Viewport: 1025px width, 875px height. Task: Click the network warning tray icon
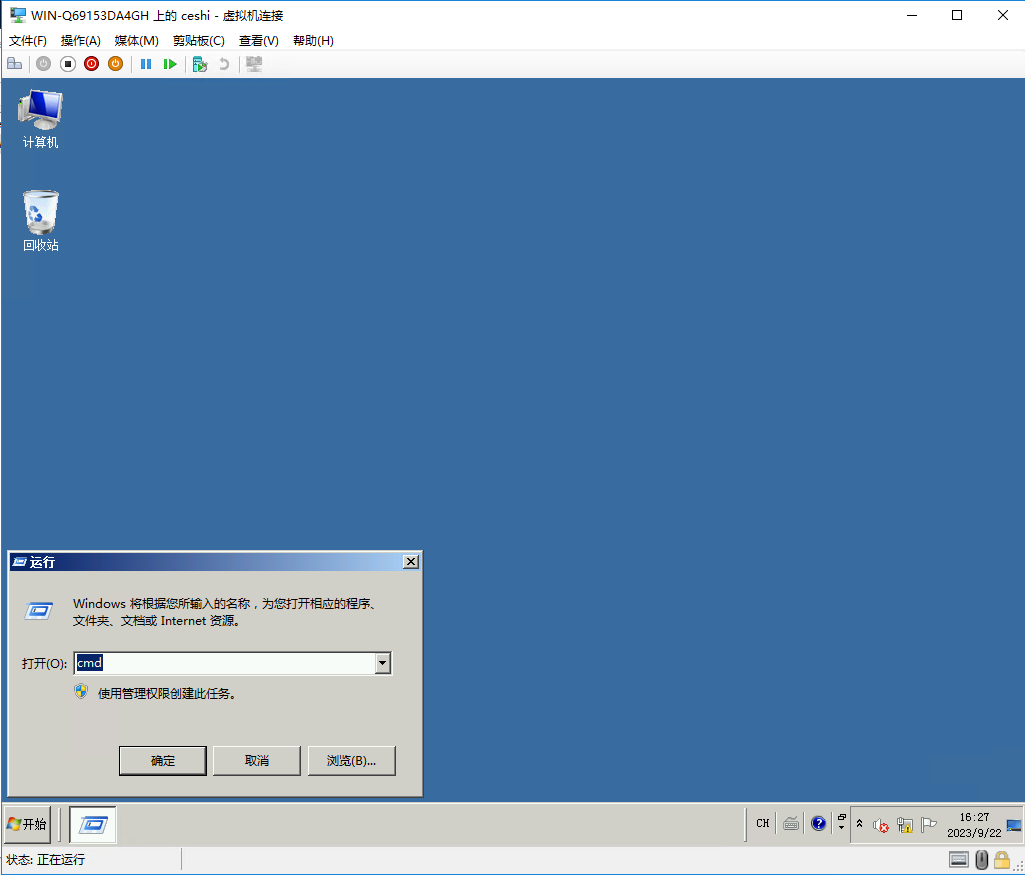(x=905, y=825)
